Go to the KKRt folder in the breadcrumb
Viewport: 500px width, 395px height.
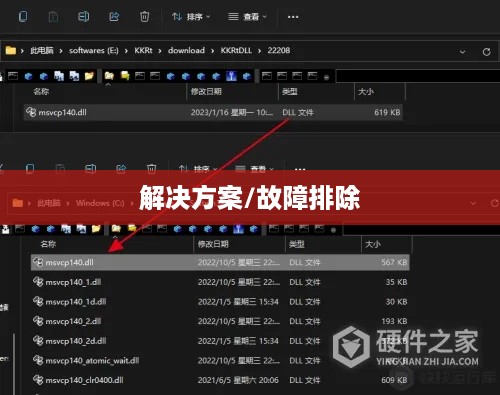[143, 50]
